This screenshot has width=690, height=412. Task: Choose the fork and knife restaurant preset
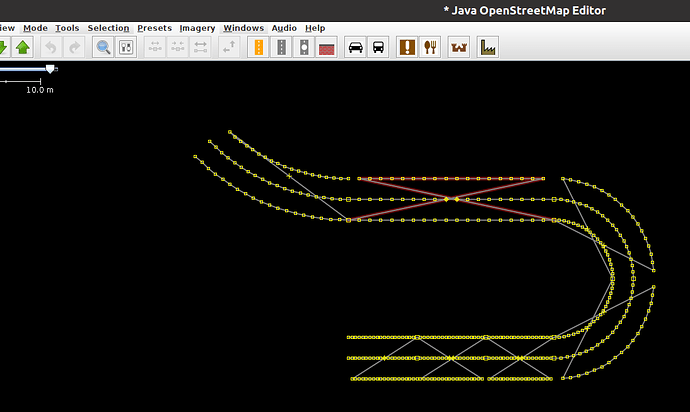point(431,47)
